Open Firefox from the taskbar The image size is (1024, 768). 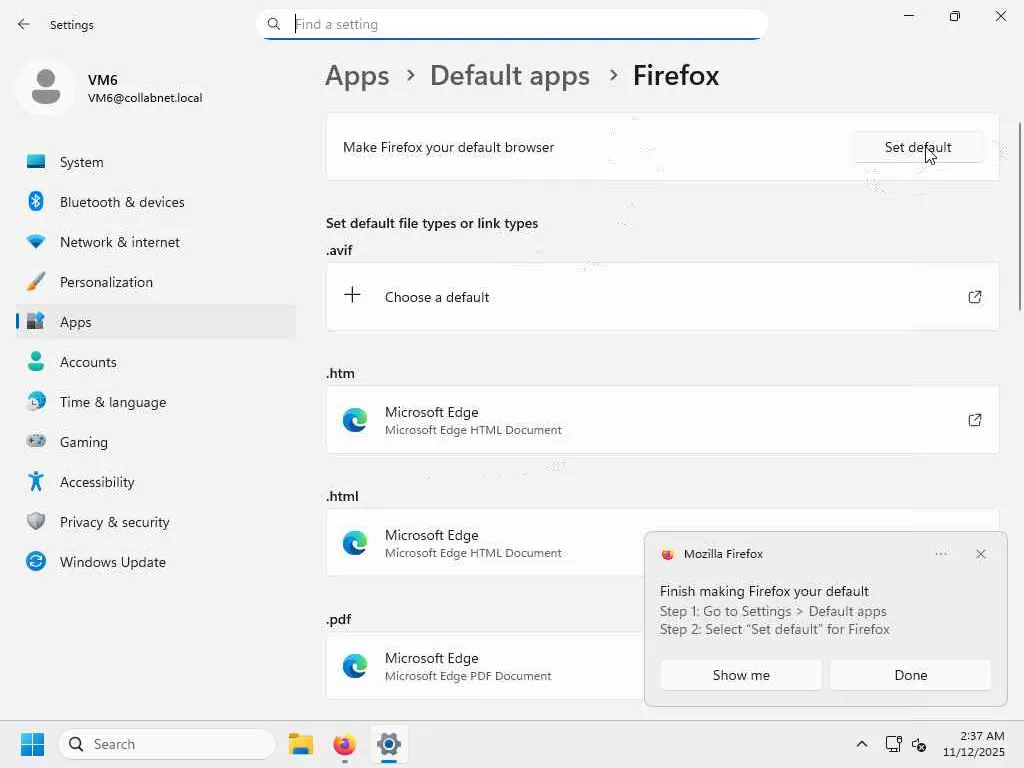(x=344, y=744)
